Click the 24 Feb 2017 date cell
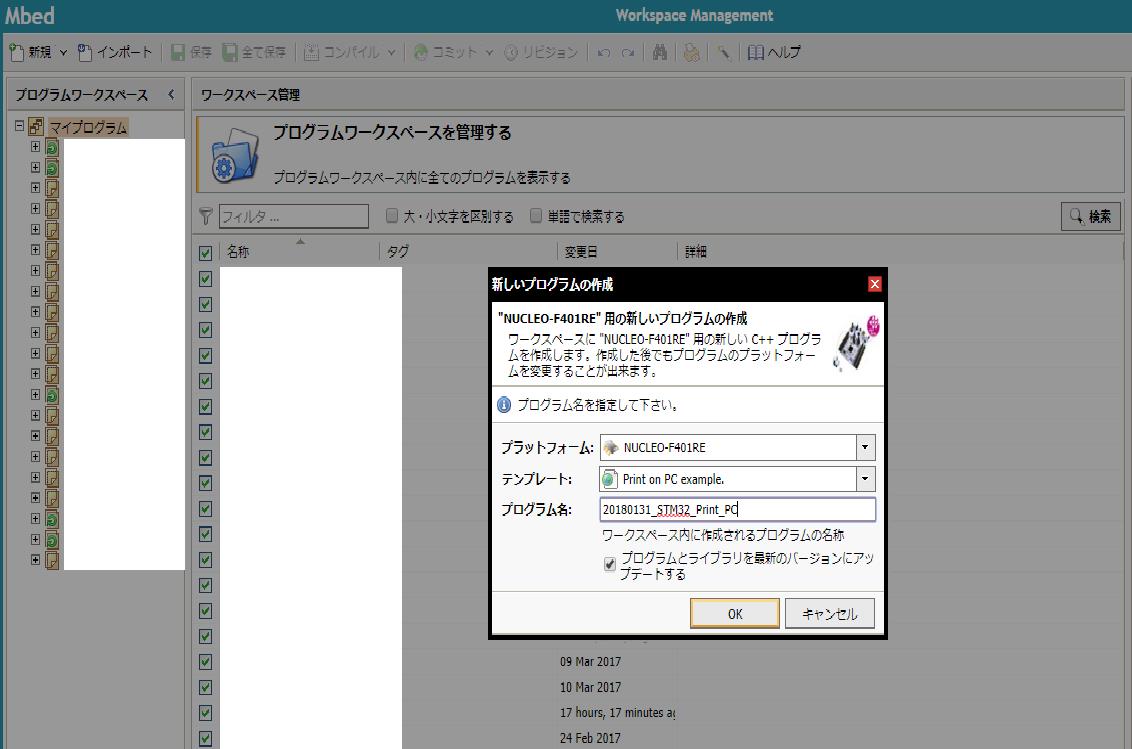The width and height of the screenshot is (1132, 749). (x=590, y=738)
